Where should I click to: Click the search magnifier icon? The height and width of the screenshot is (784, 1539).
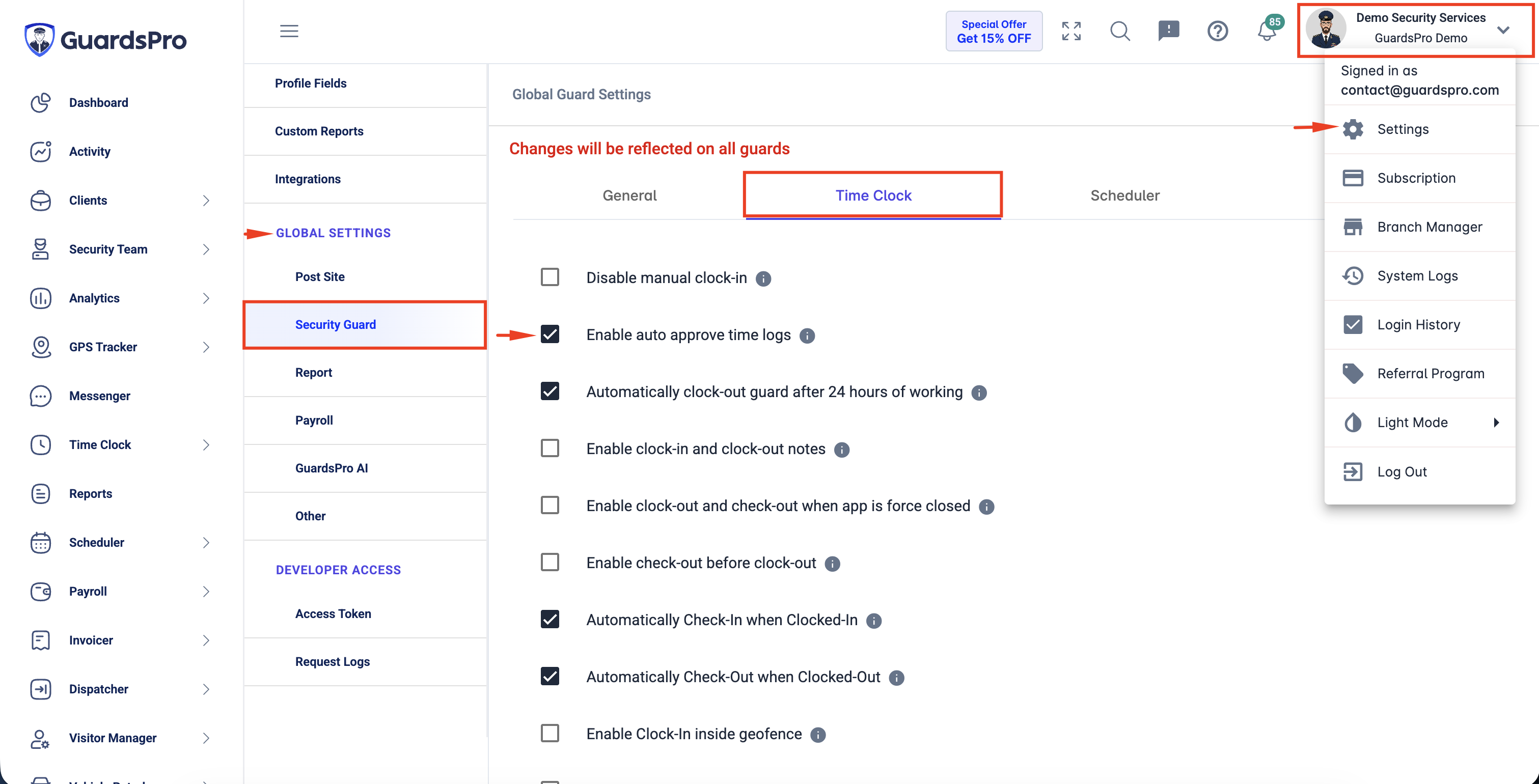[x=1120, y=31]
